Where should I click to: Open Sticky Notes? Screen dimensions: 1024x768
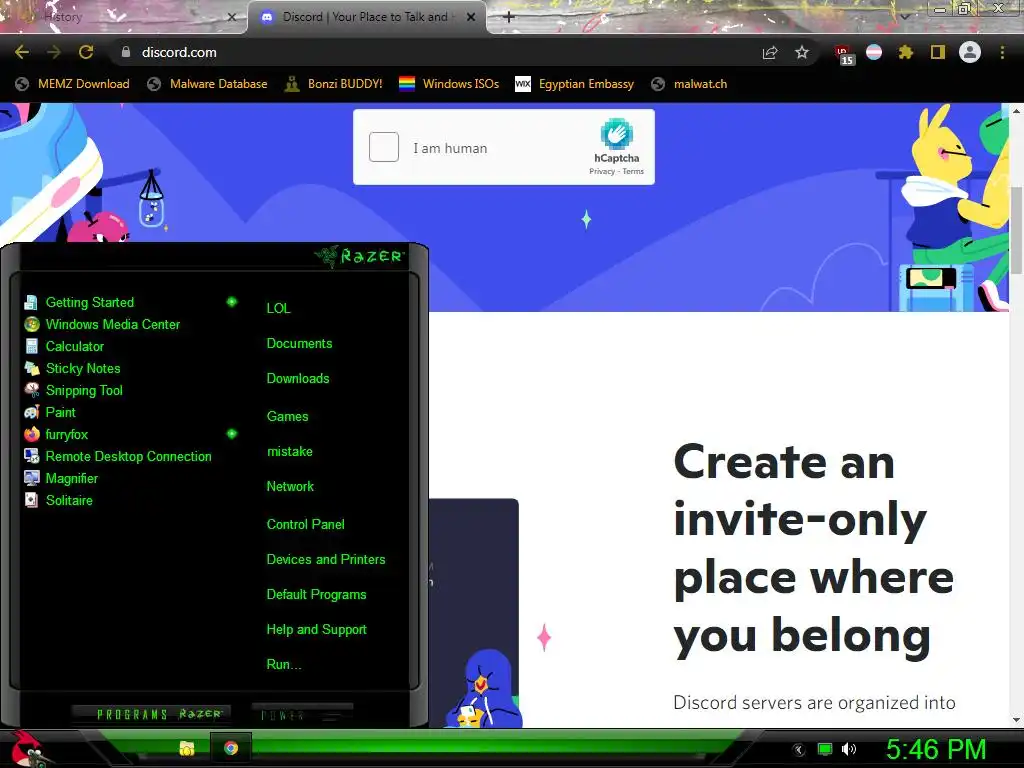coord(72,368)
